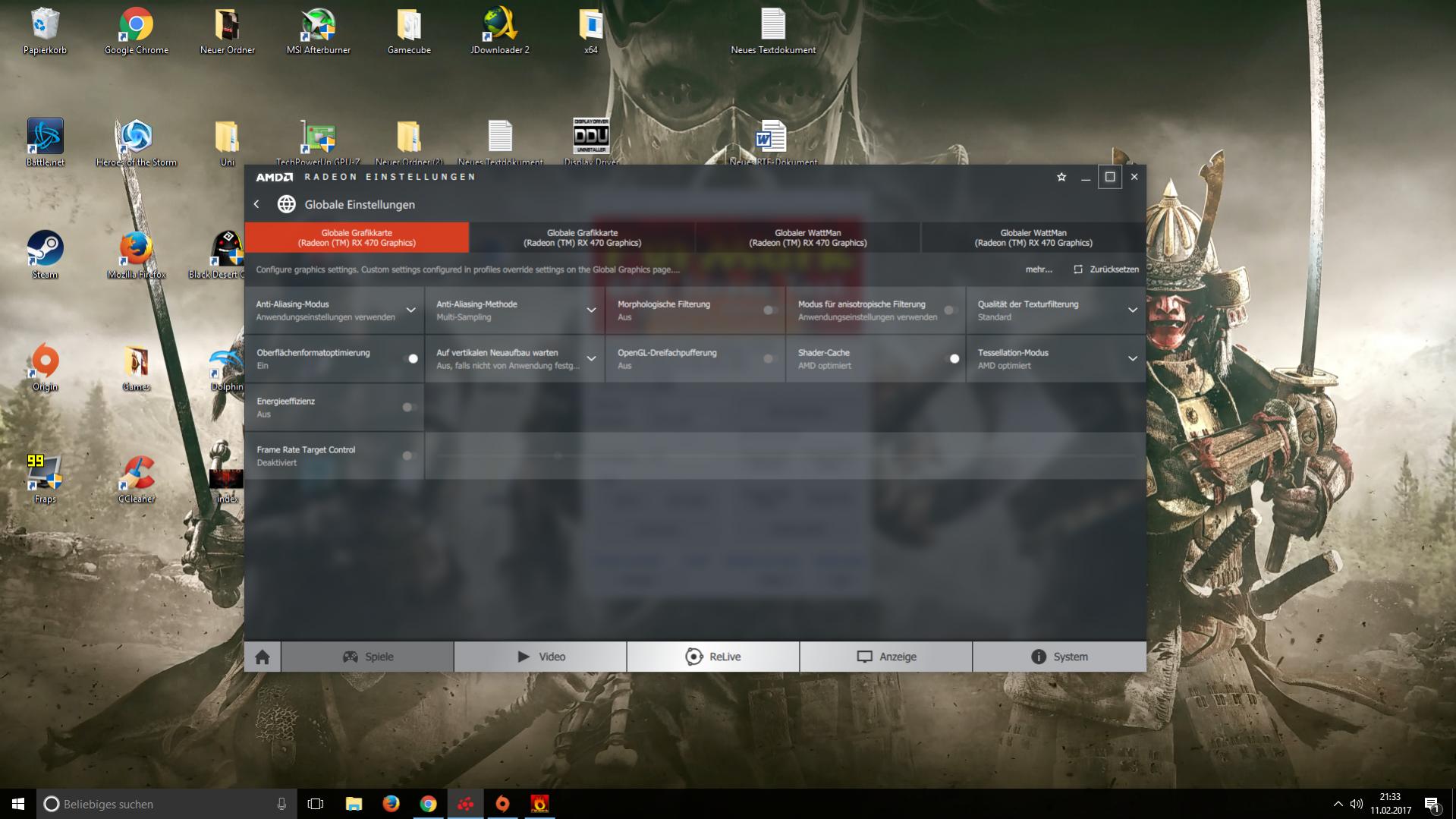Click the volume icon in system tray
Viewport: 1456px width, 819px height.
coord(1357,804)
